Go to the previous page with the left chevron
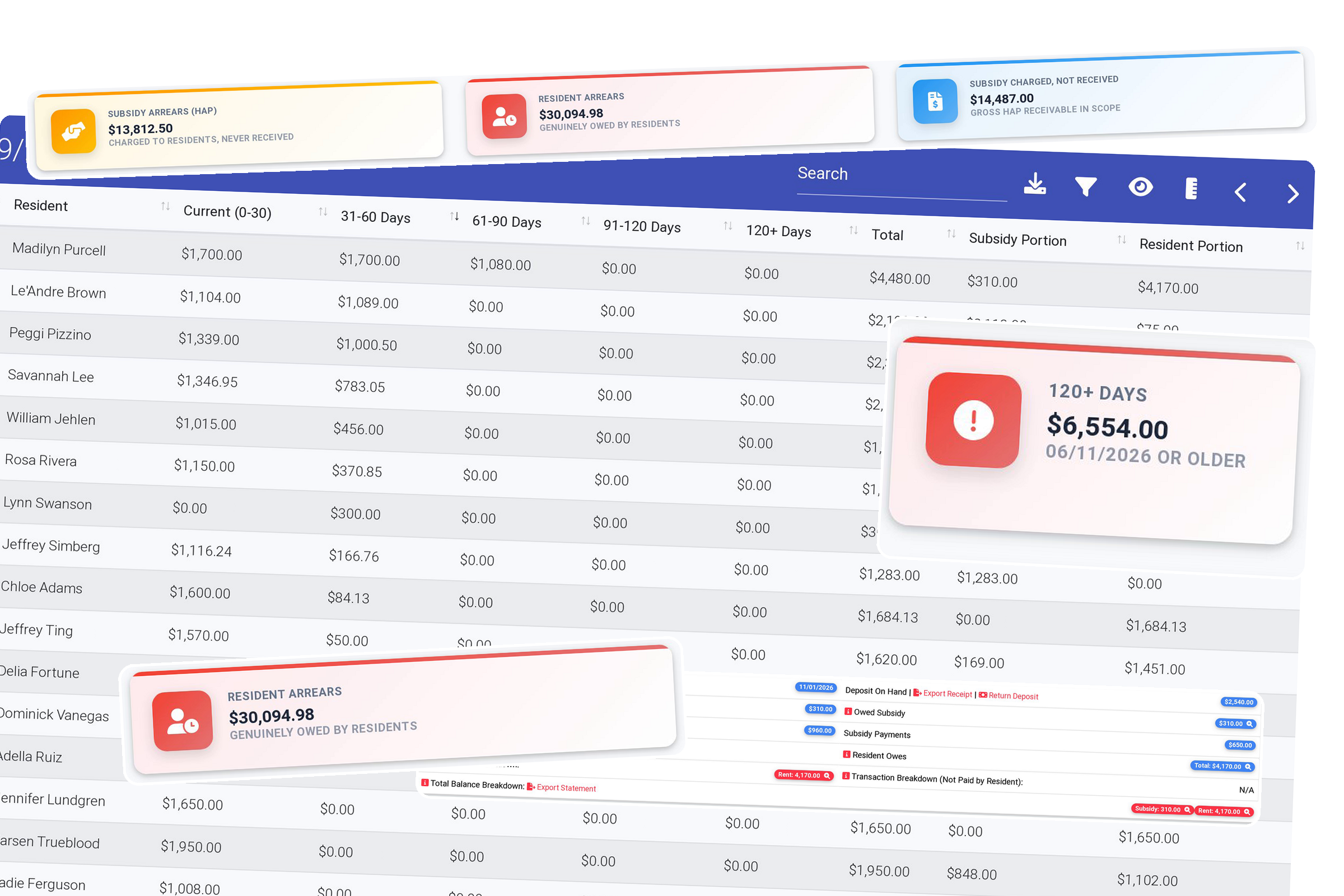 pyautogui.click(x=1240, y=192)
